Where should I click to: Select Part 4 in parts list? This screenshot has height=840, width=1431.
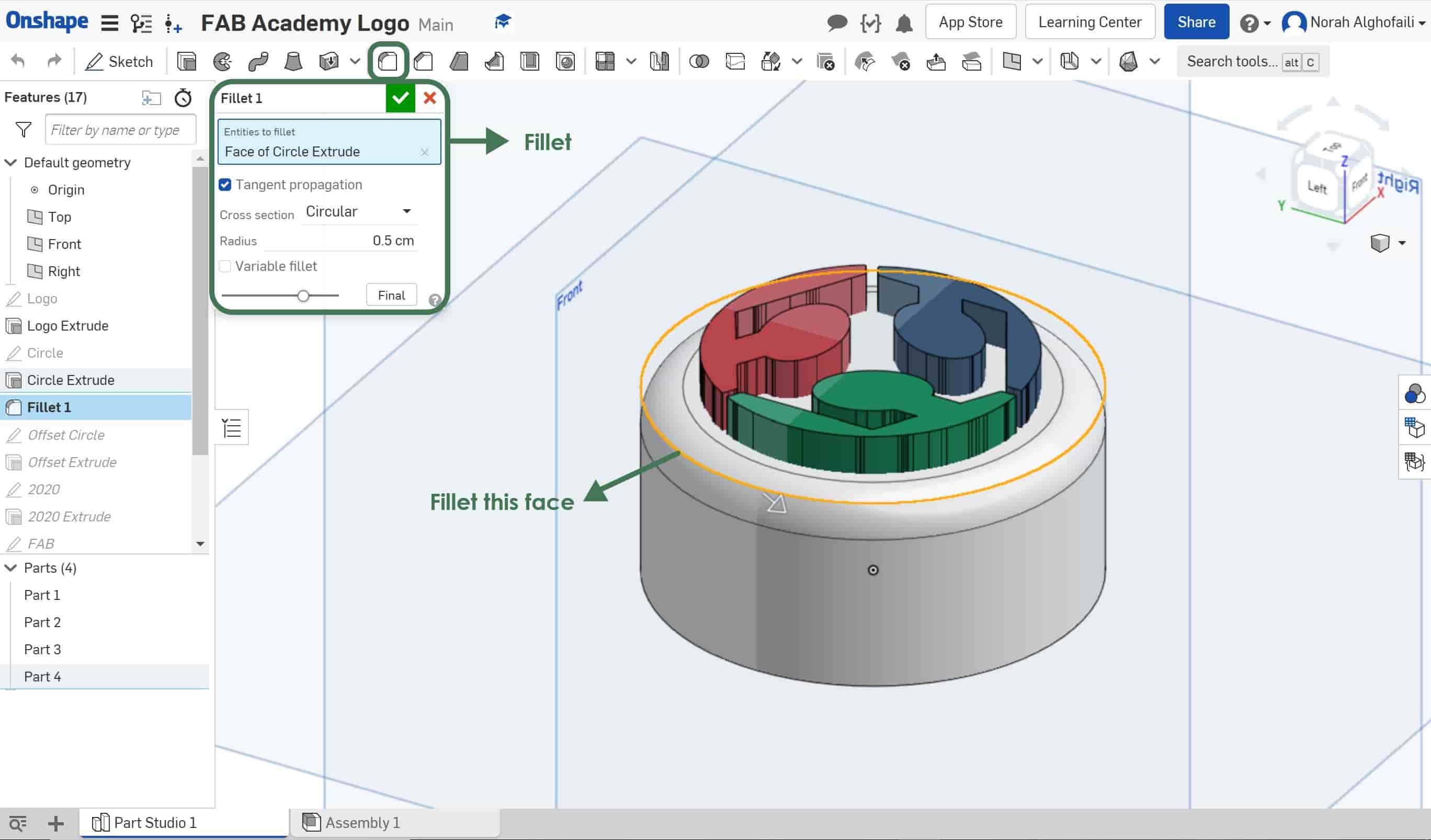pos(42,676)
